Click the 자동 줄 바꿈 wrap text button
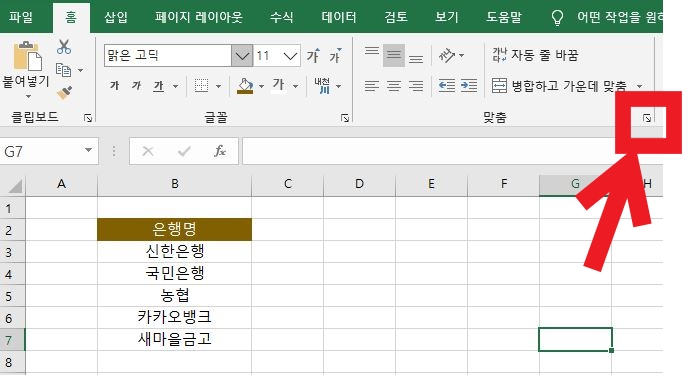 (x=535, y=55)
